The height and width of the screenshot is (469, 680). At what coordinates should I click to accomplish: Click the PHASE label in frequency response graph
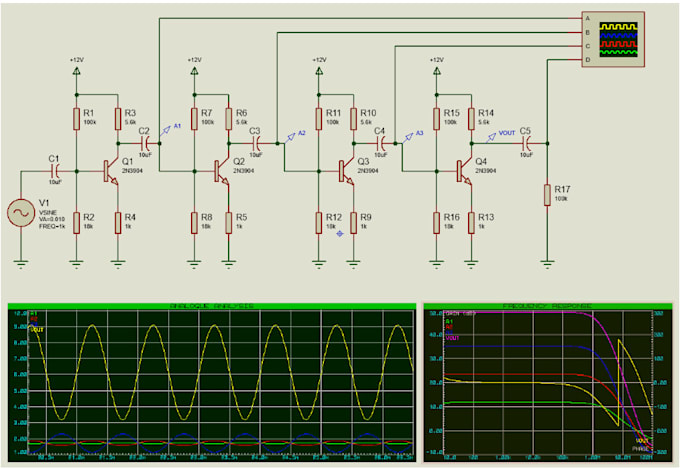point(641,448)
